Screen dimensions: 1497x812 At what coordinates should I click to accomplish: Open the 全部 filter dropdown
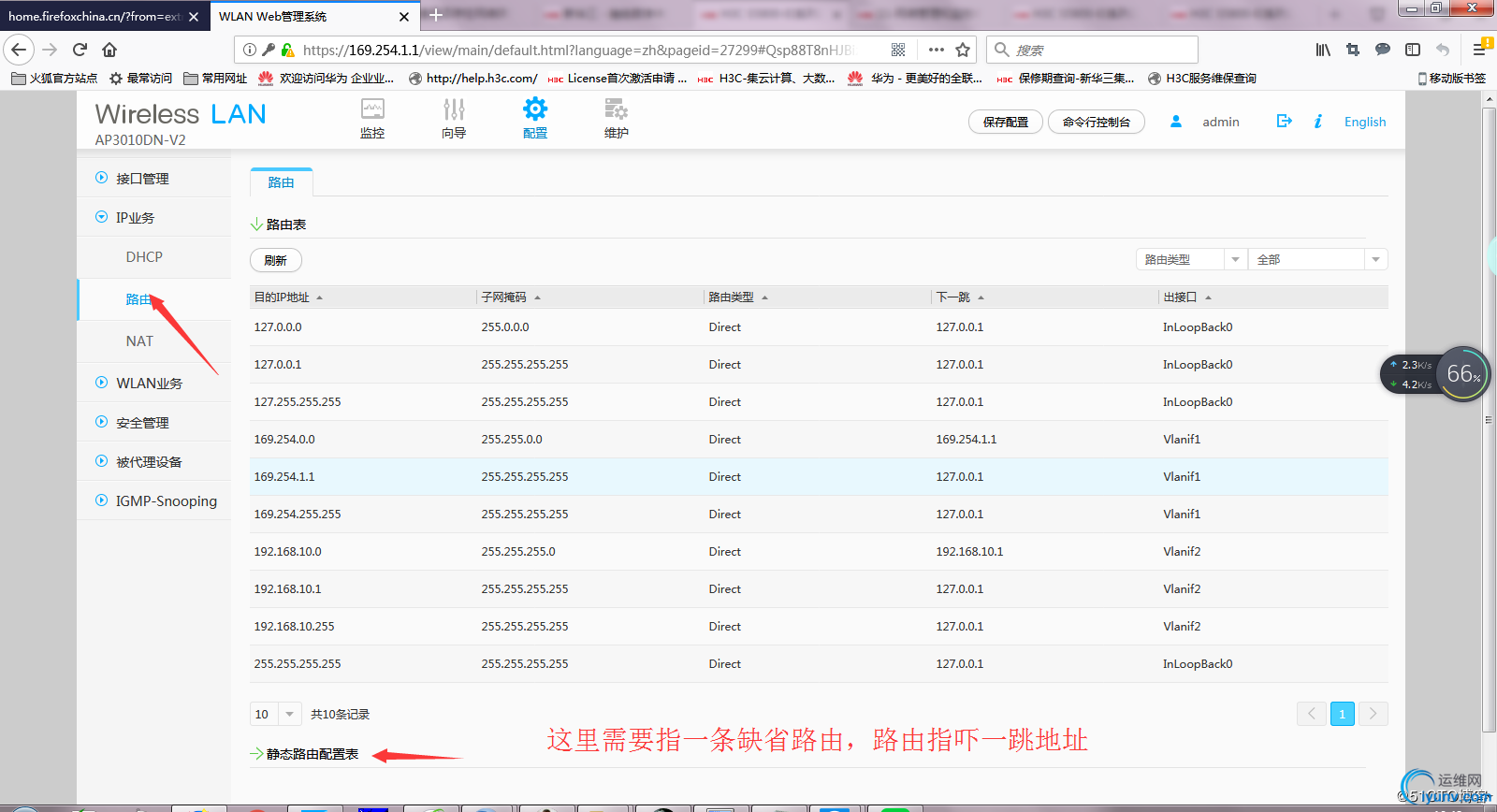click(1317, 259)
